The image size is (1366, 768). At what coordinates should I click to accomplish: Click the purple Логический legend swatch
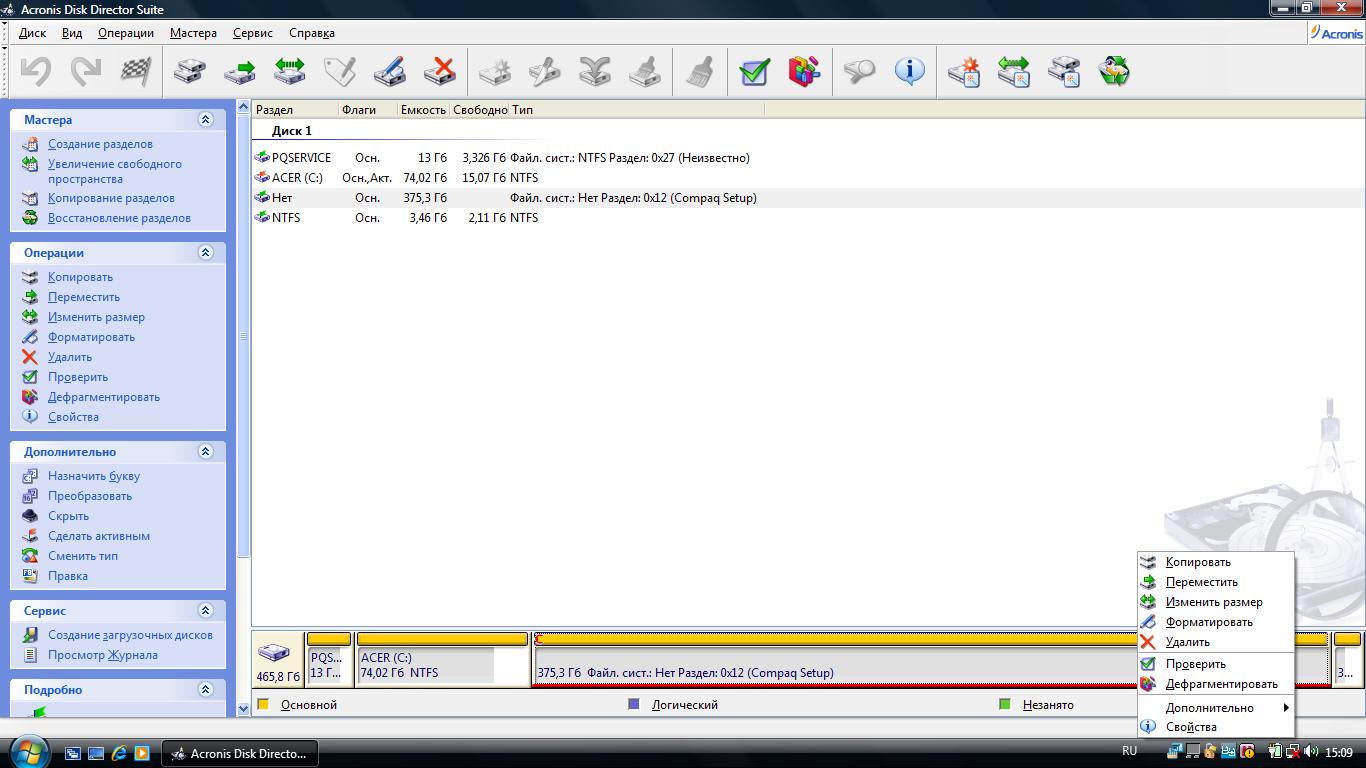tap(633, 704)
